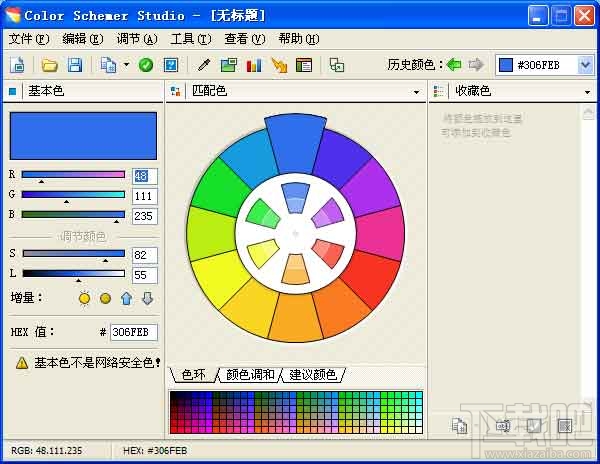600x464 pixels.
Task: Click the bright sun lighten icon
Action: coord(85,298)
